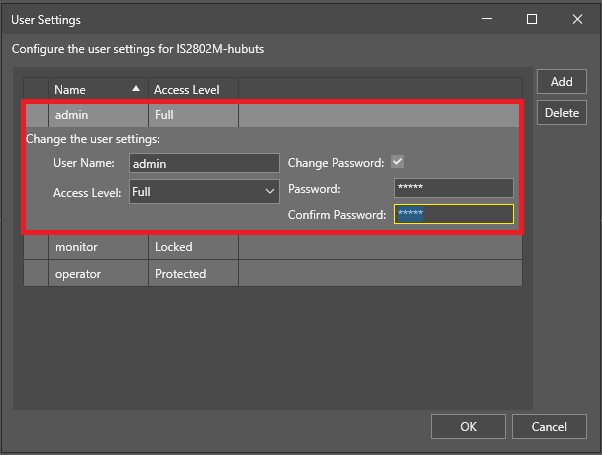
Task: Click the row selector beside monitor
Action: [36, 247]
